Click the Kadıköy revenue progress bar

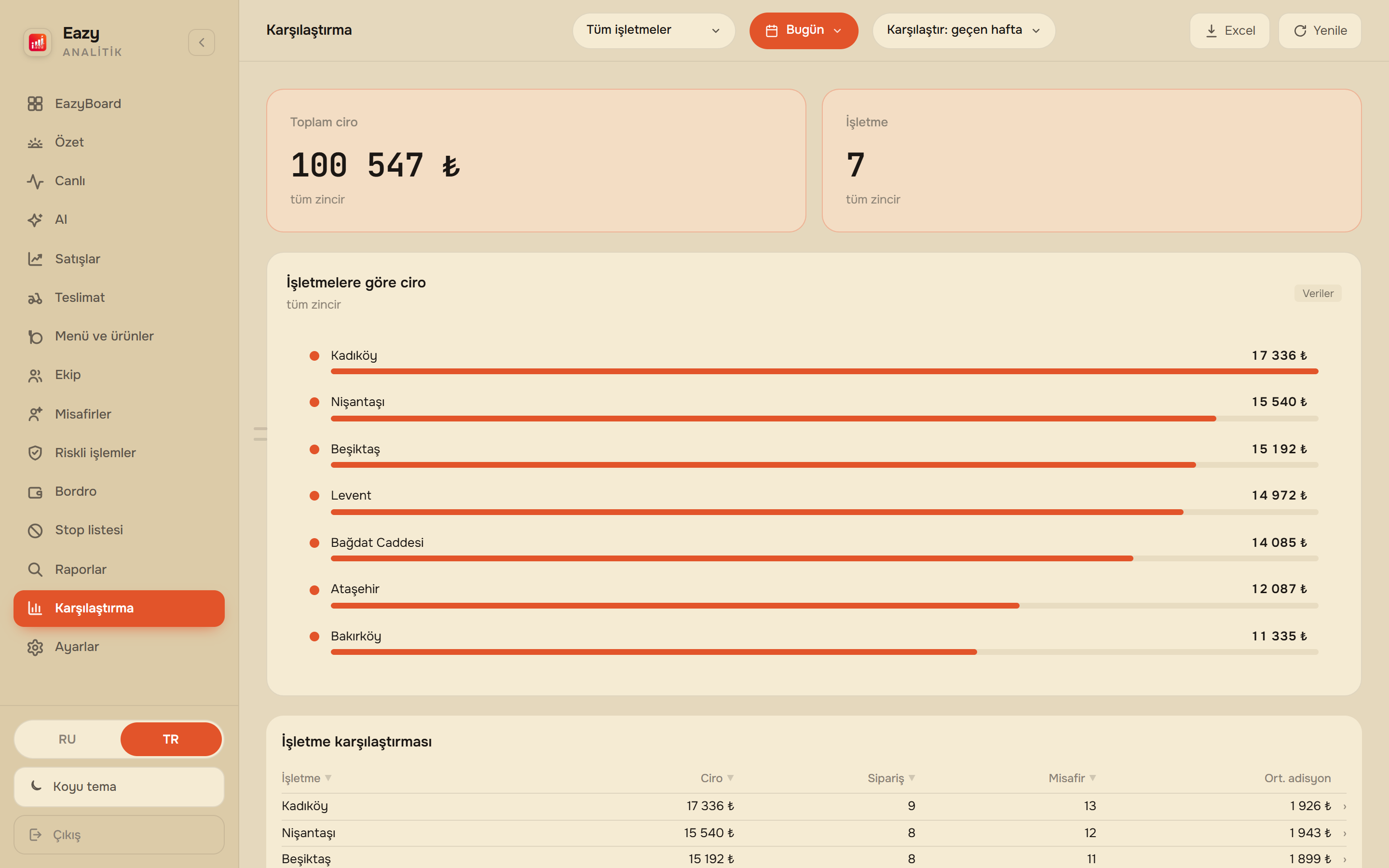[x=824, y=371]
